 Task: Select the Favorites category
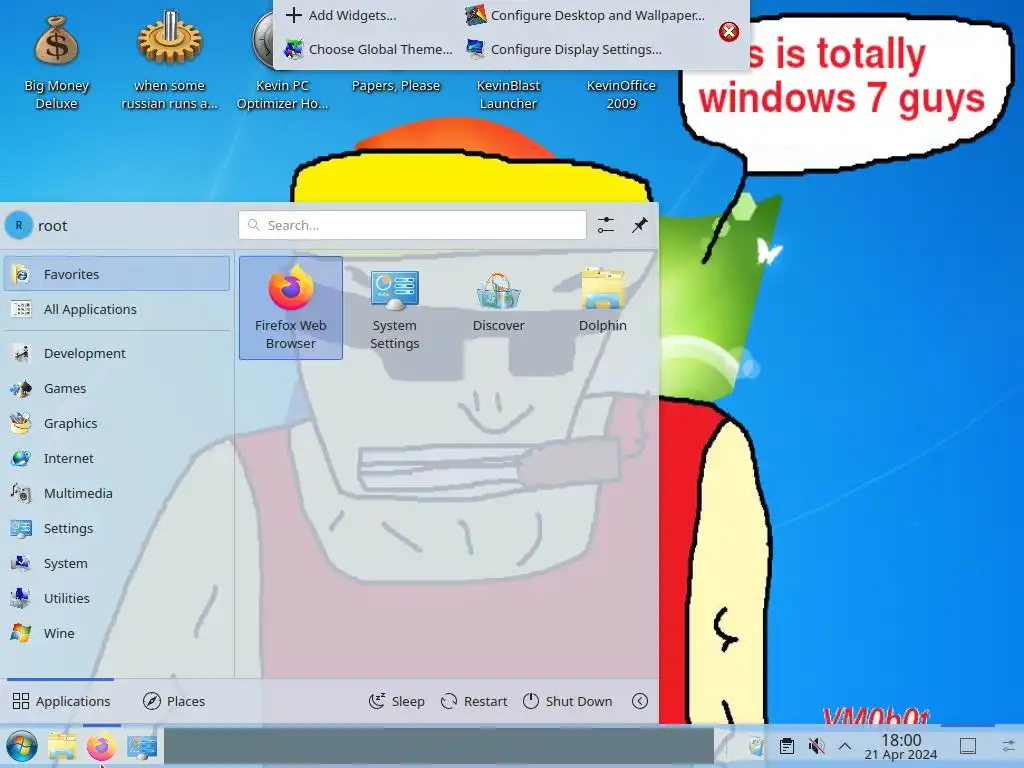point(117,274)
